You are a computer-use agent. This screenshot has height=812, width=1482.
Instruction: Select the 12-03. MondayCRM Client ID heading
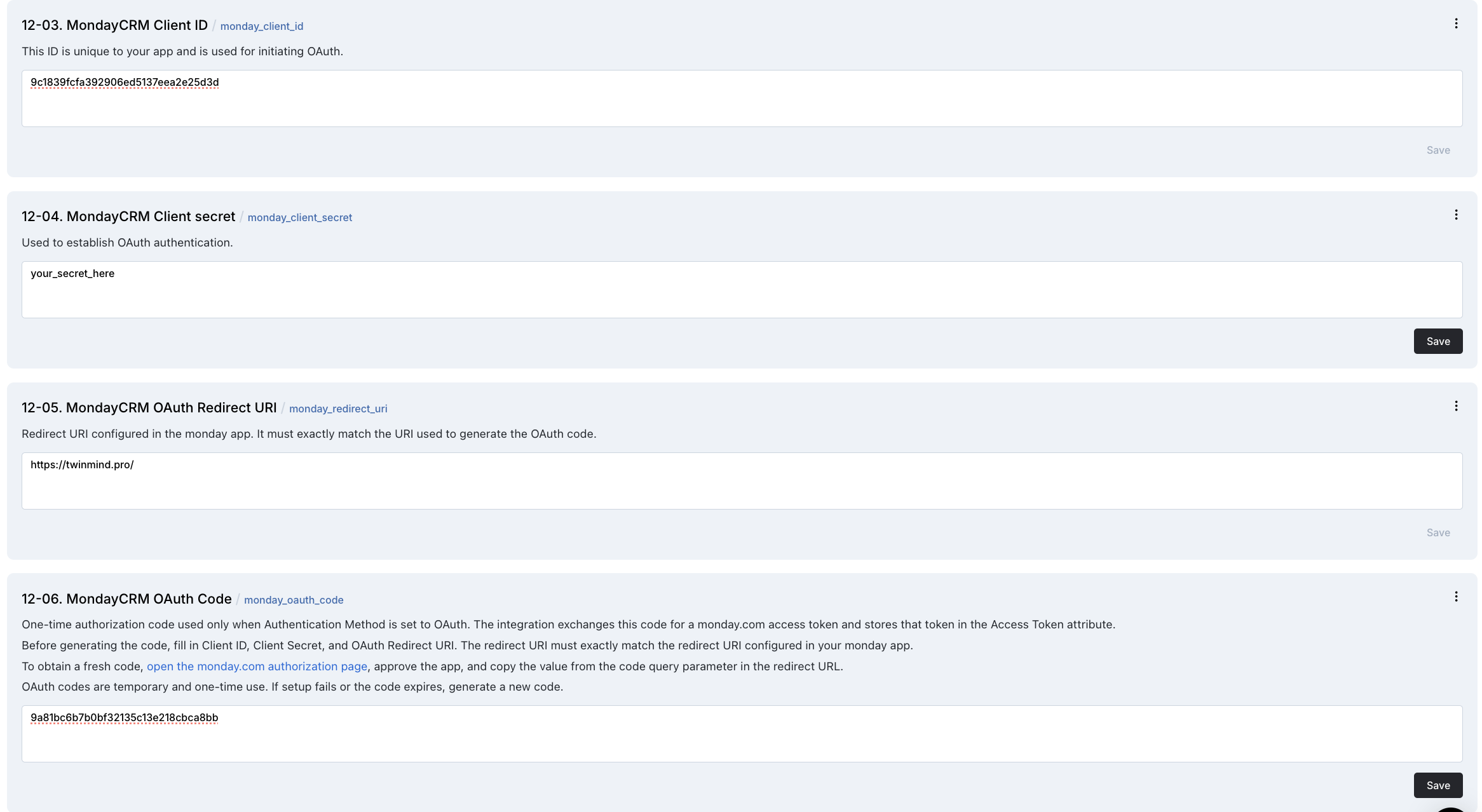(114, 25)
